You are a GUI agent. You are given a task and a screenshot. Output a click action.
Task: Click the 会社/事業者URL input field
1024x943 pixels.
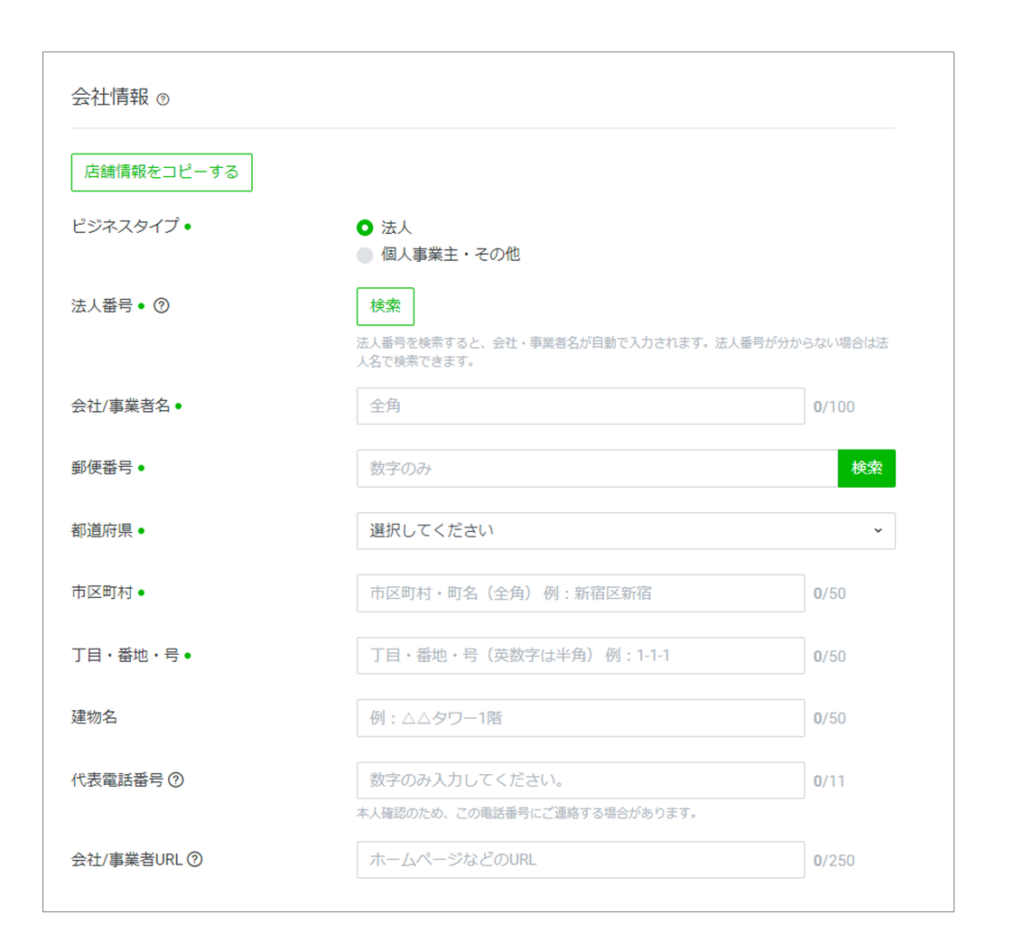[x=580, y=859]
